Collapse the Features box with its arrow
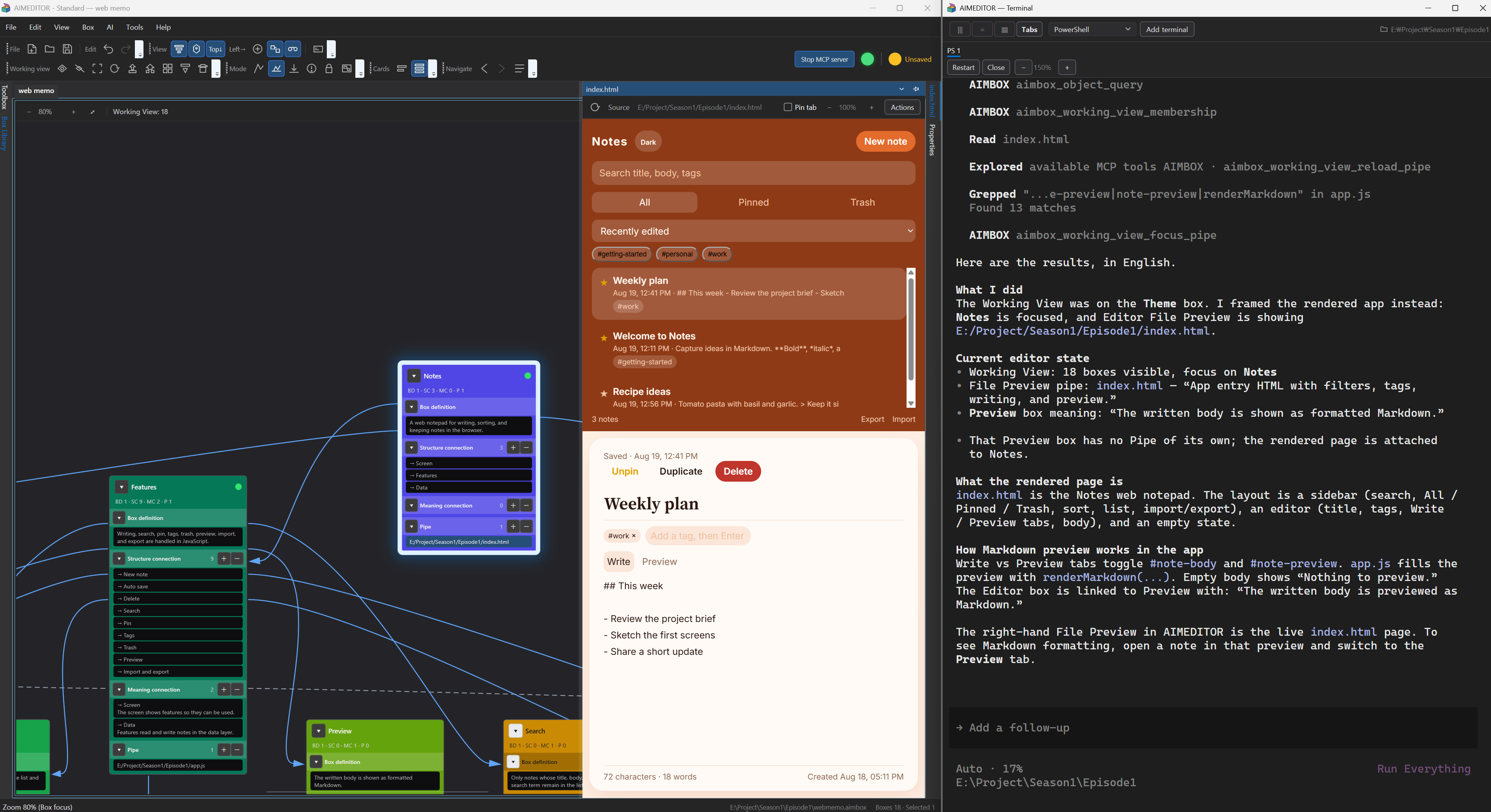 (122, 487)
